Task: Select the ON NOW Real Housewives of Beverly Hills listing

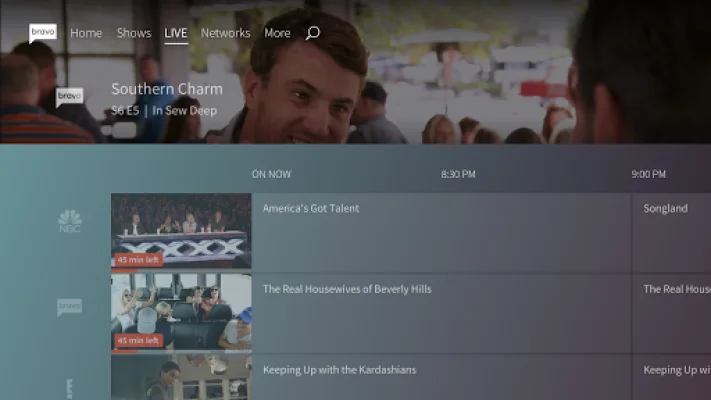Action: coord(440,311)
